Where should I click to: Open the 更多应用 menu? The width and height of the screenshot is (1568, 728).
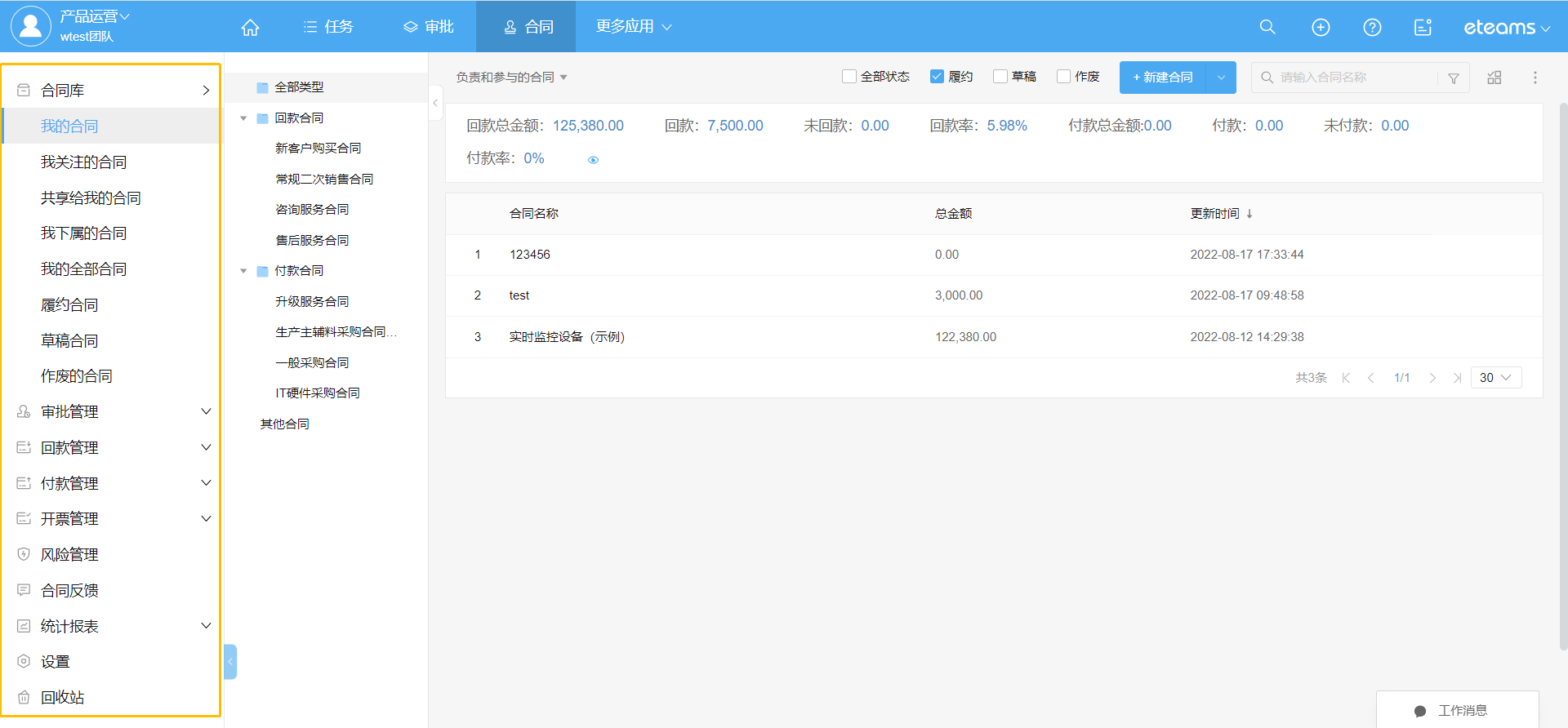[633, 27]
